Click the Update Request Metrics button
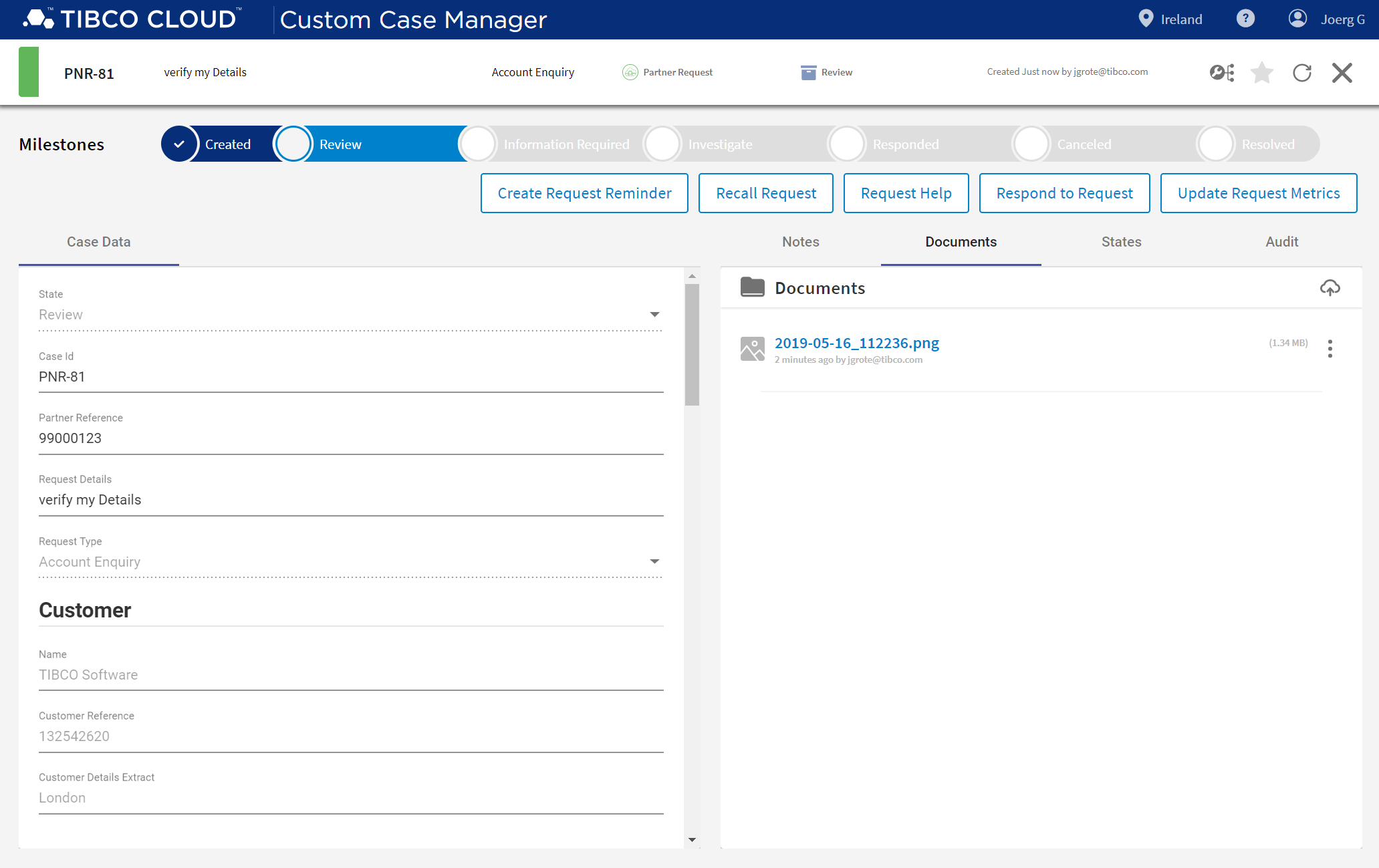Viewport: 1379px width, 868px height. (1259, 193)
